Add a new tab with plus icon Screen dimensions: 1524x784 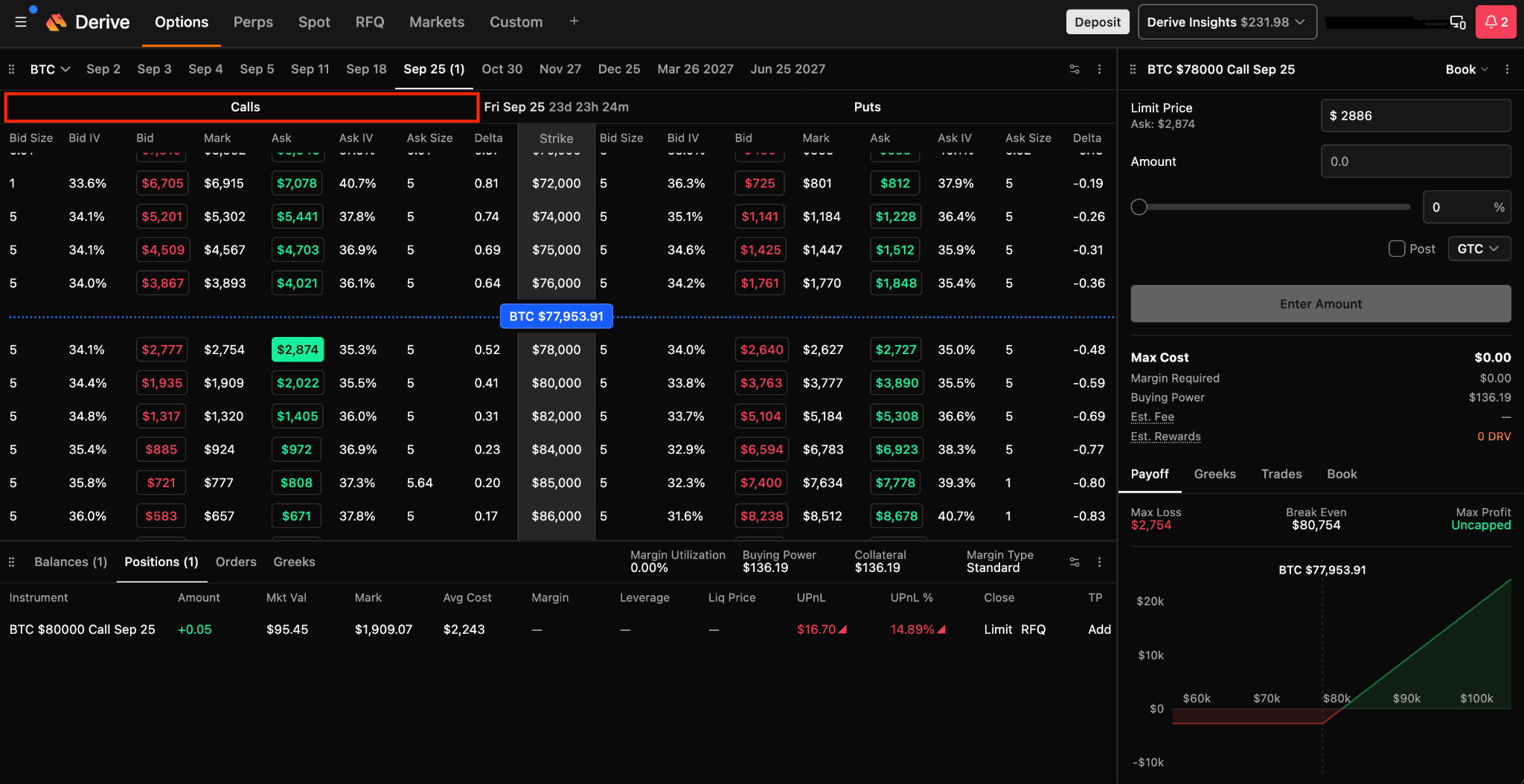point(574,22)
